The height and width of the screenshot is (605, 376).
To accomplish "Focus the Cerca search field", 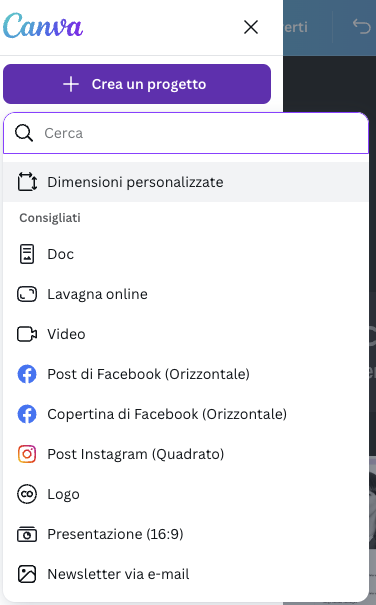I will 186,133.
